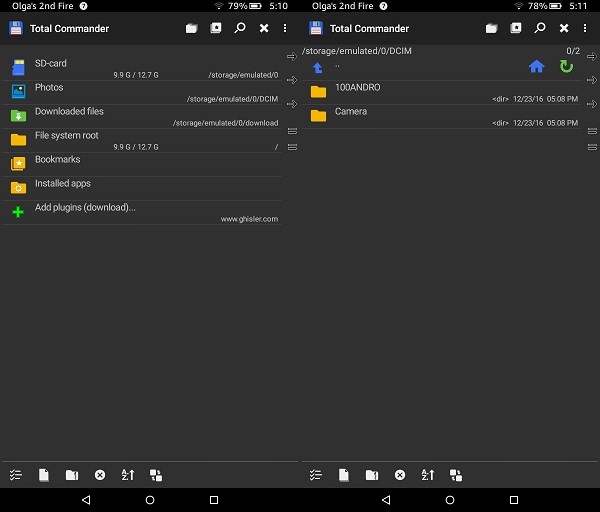
Task: Open overflow menu in right screen
Action: coord(585,28)
